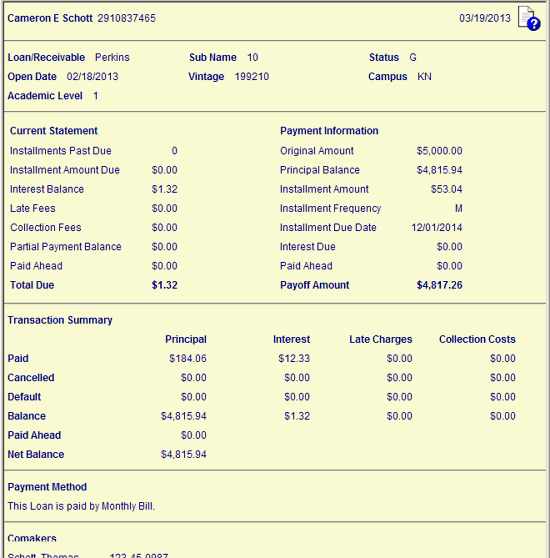
Task: Click the Open Date value 02/18/2013
Action: tap(92, 77)
